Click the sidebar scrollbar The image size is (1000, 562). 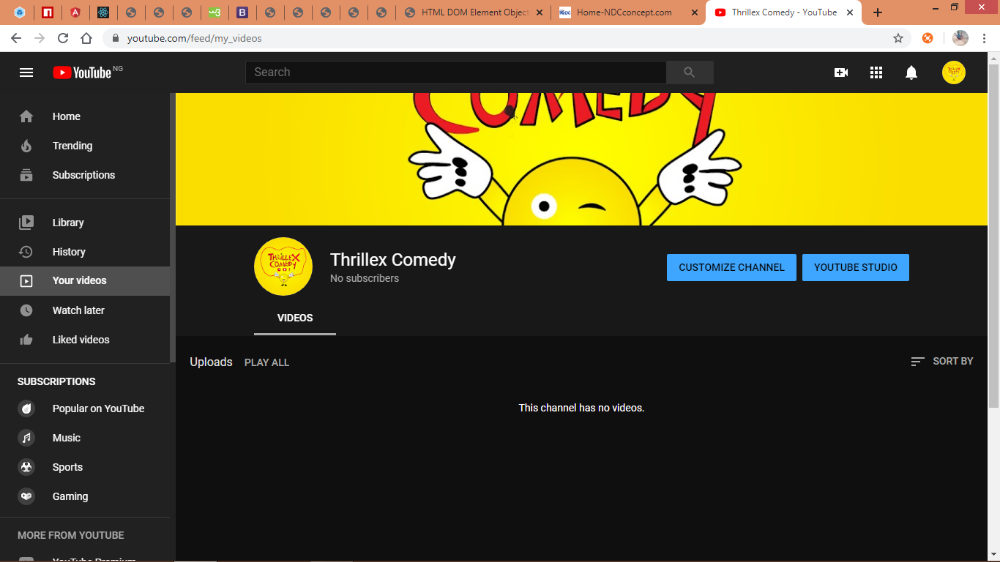pos(172,228)
